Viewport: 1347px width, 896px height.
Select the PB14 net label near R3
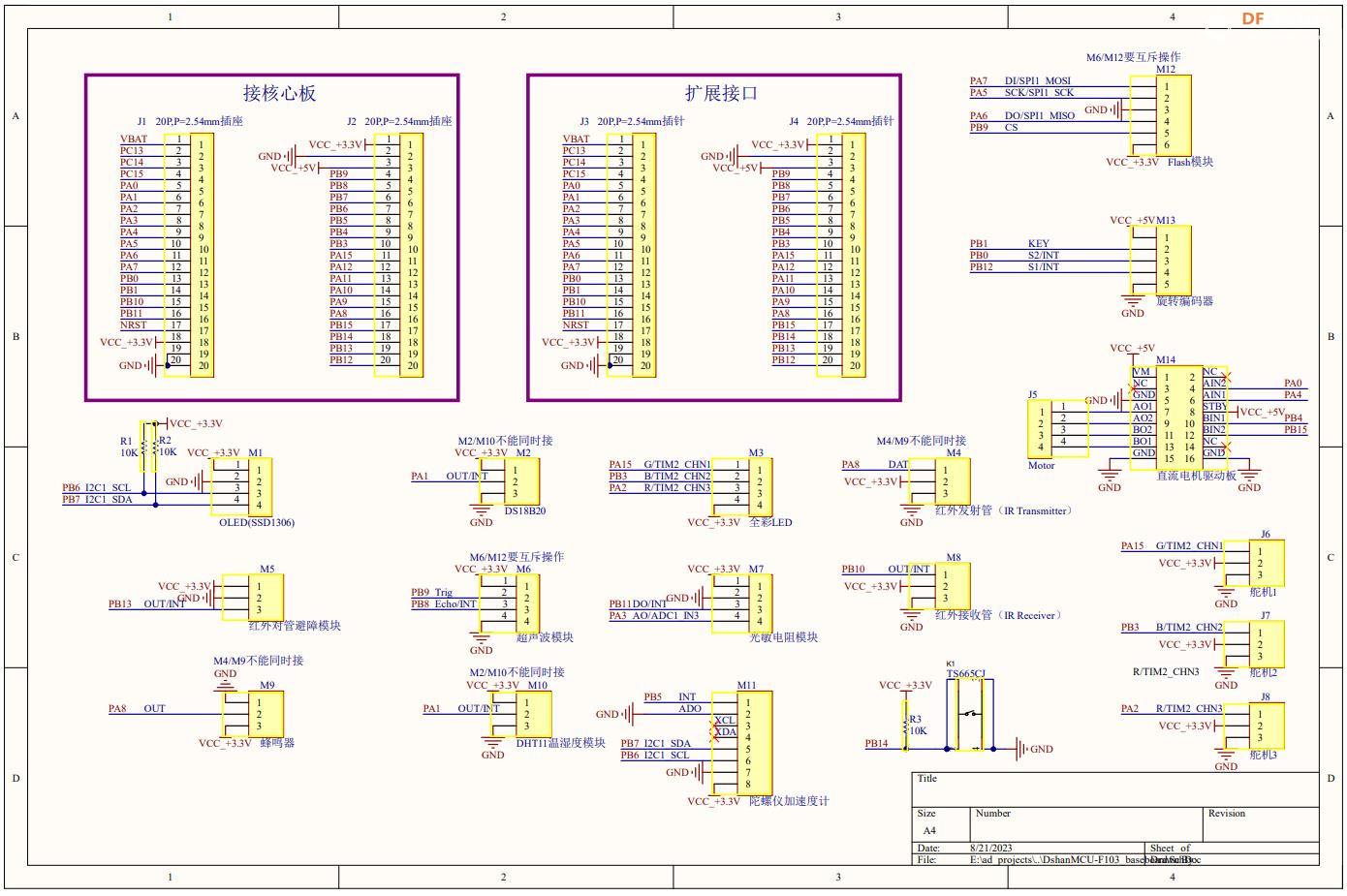pos(877,744)
